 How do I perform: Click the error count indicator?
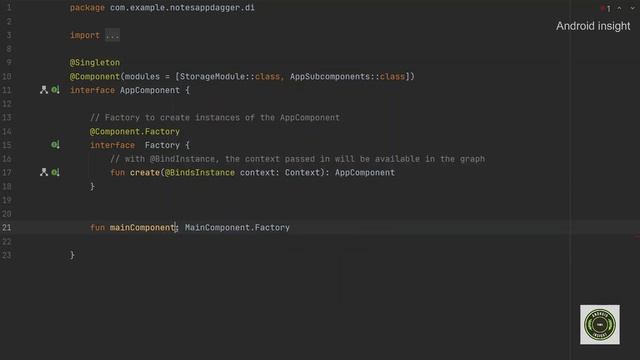coord(606,8)
